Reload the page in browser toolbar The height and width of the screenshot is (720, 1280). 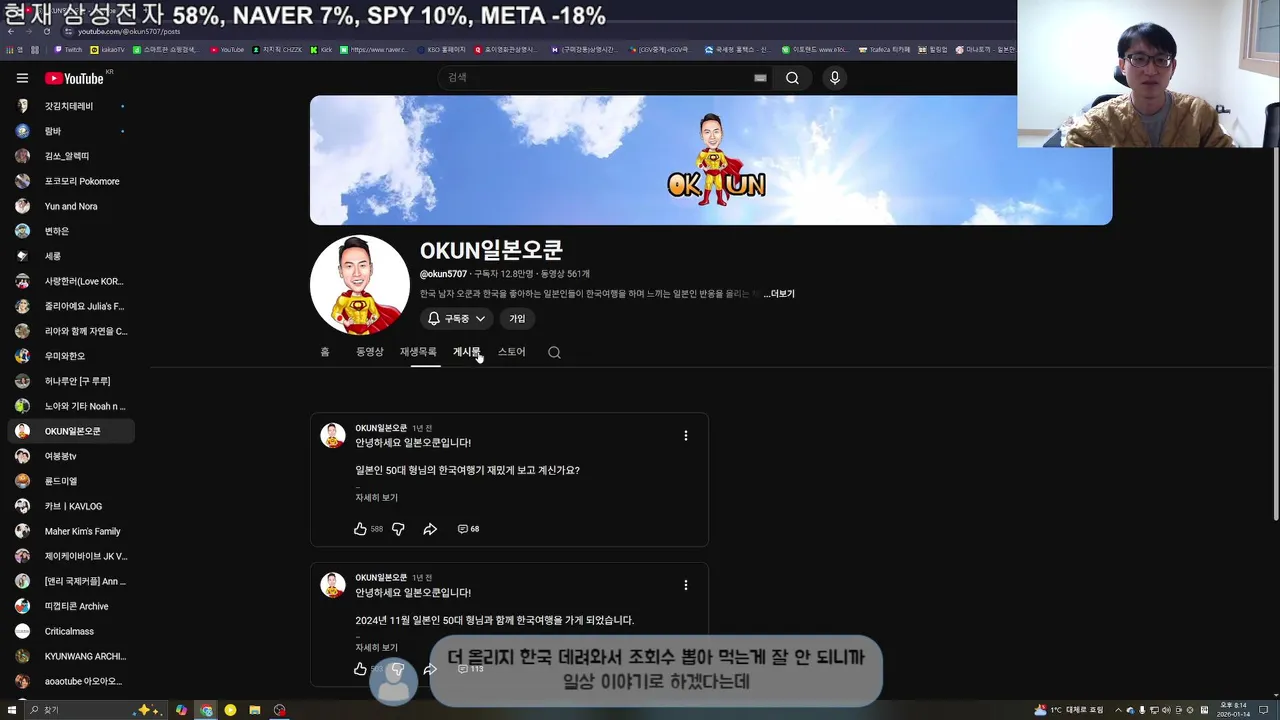[46, 31]
